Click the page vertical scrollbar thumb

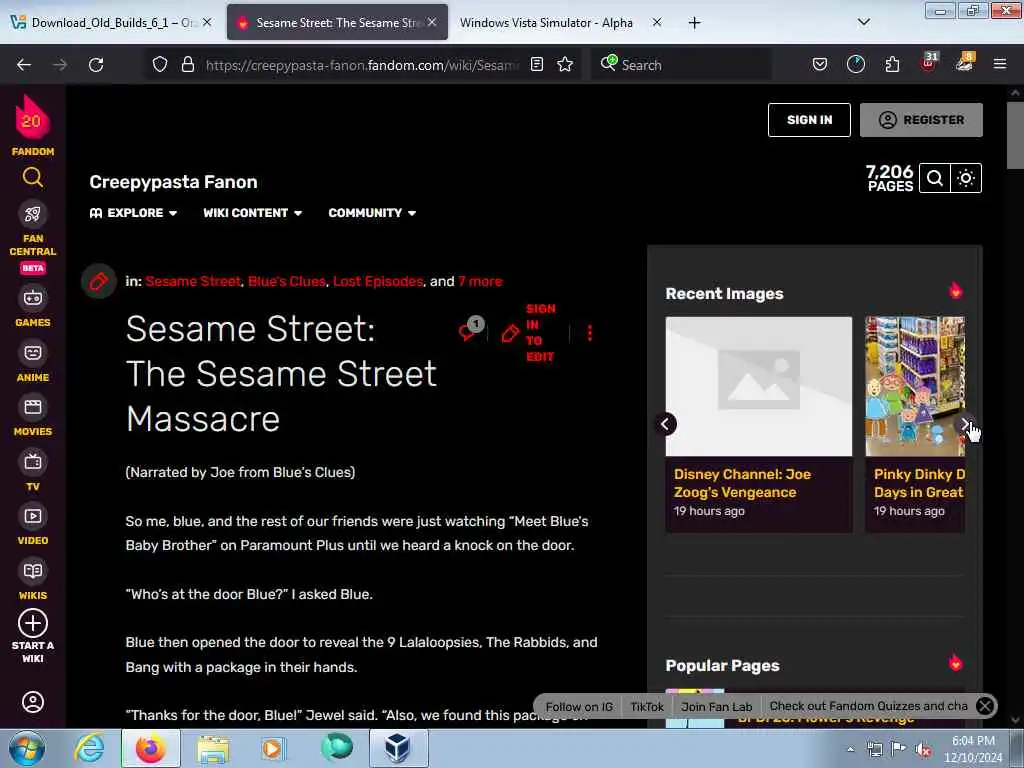pyautogui.click(x=1015, y=135)
